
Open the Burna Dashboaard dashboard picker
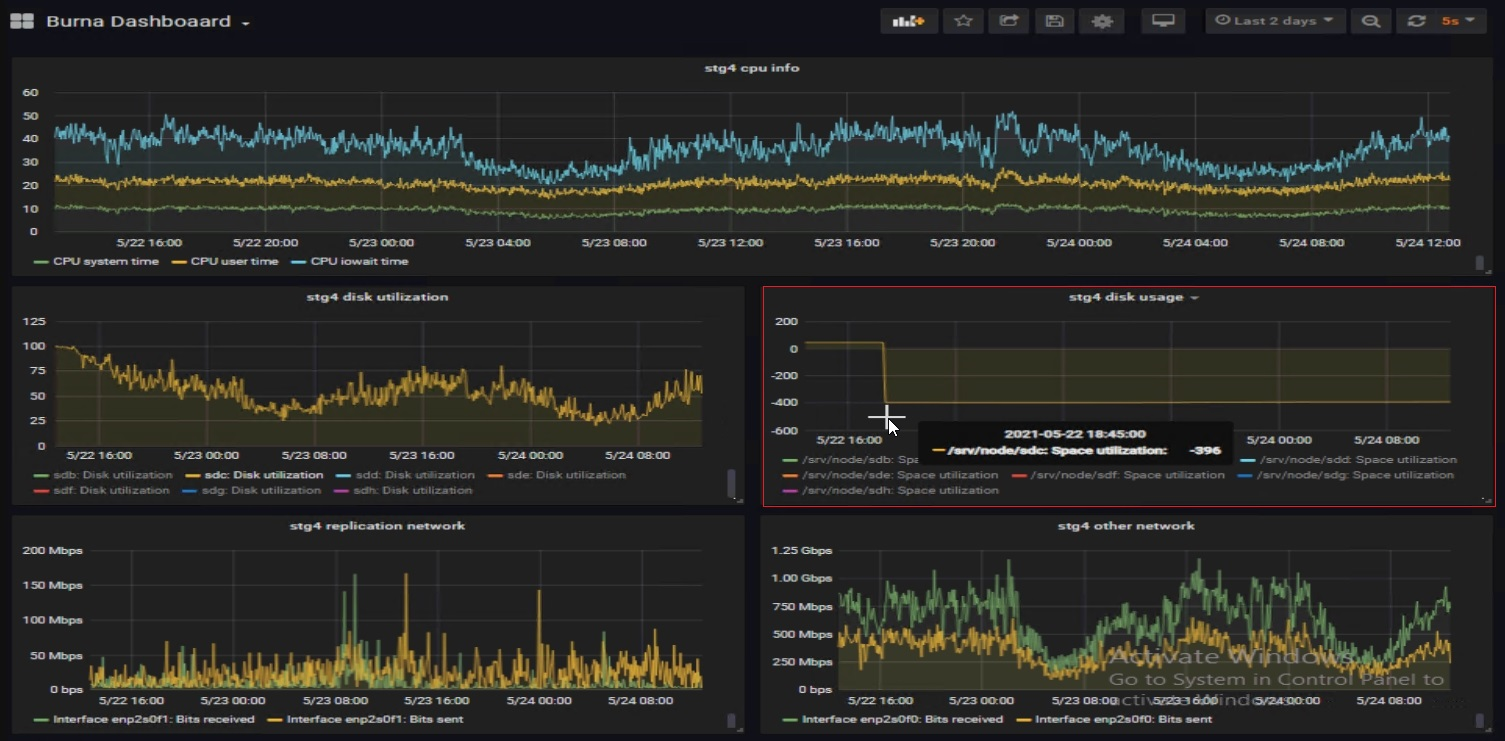(147, 21)
